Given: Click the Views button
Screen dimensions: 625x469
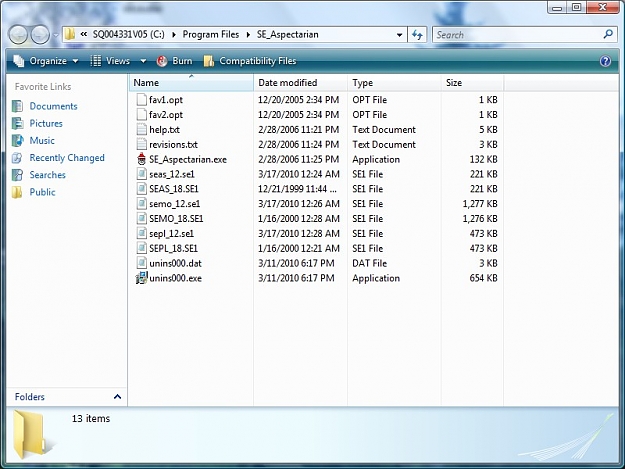Looking at the screenshot, I should click(x=110, y=61).
